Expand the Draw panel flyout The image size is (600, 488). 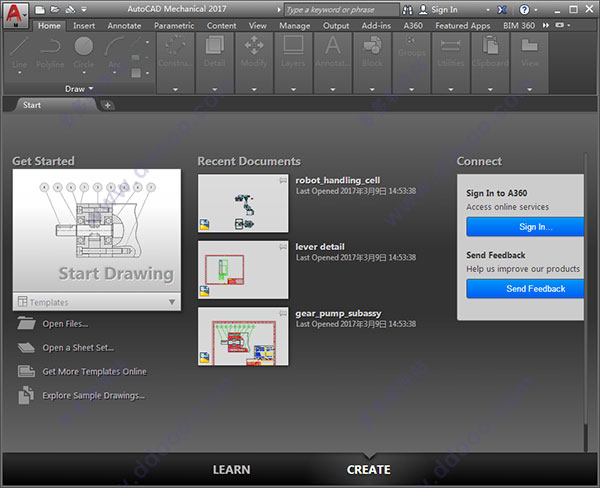(x=79, y=89)
